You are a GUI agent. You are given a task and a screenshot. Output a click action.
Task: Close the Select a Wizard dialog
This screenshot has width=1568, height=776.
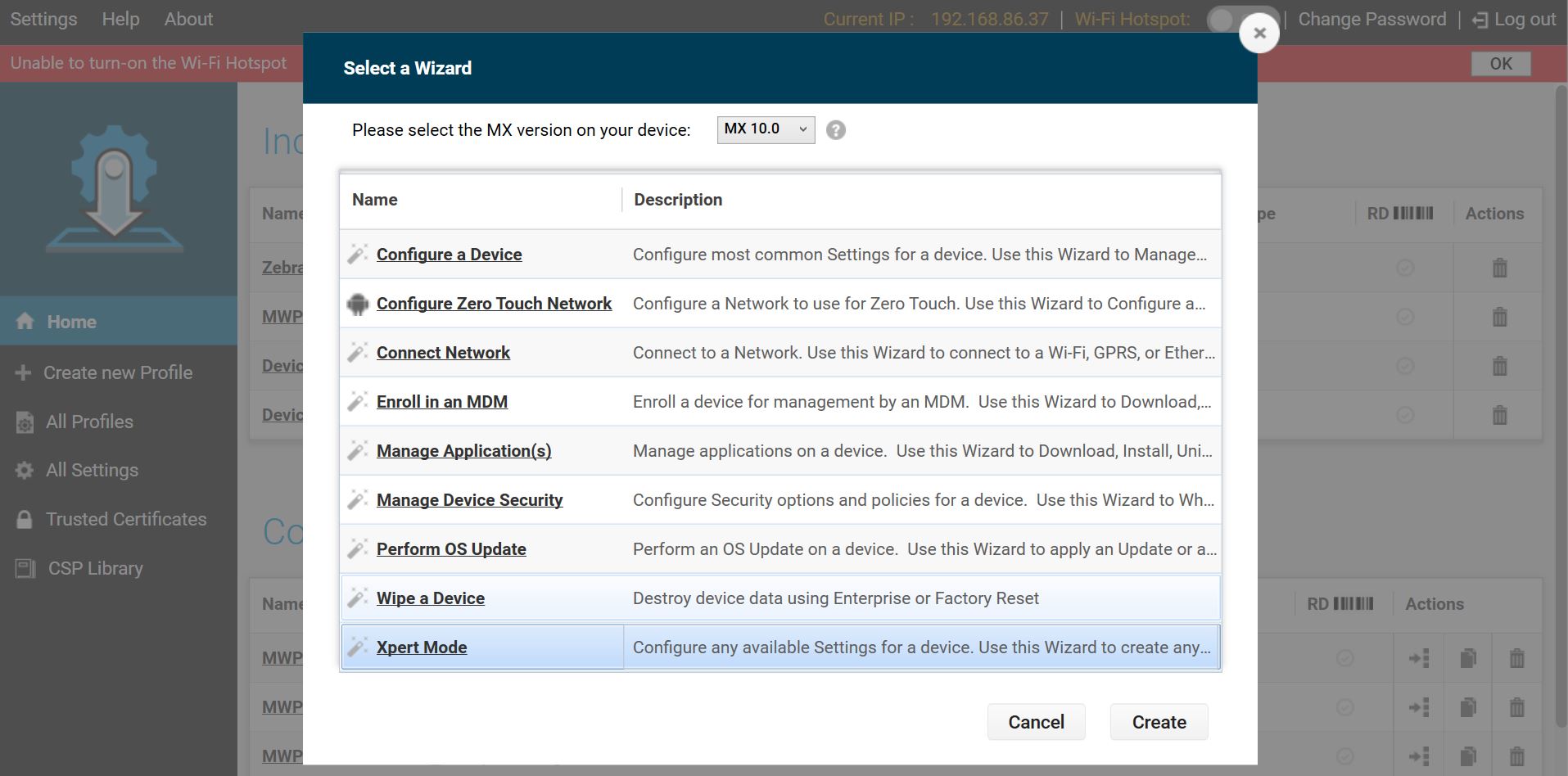coord(1259,33)
